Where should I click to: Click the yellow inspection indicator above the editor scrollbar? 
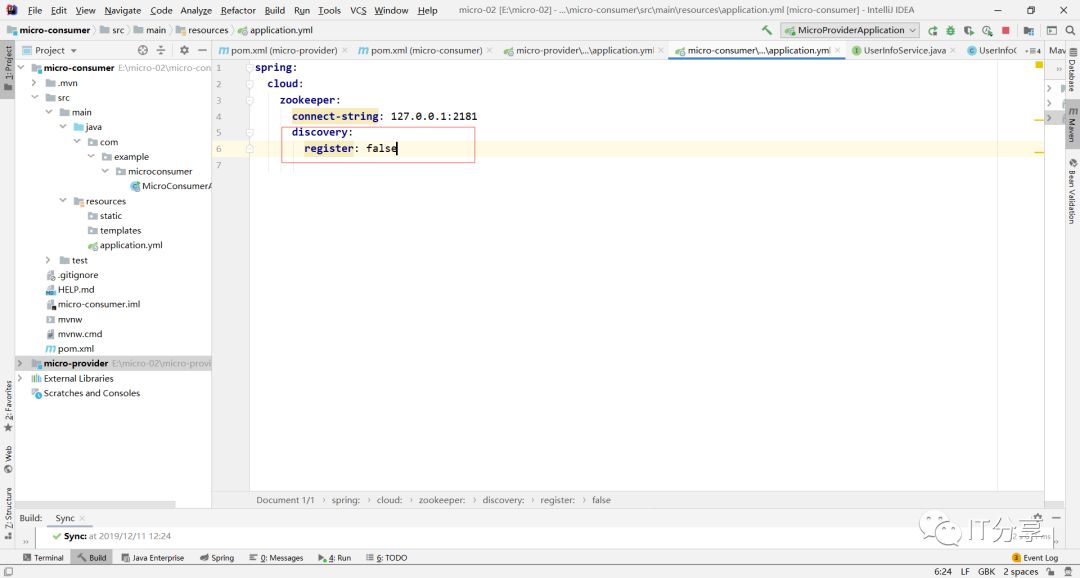click(x=1039, y=65)
